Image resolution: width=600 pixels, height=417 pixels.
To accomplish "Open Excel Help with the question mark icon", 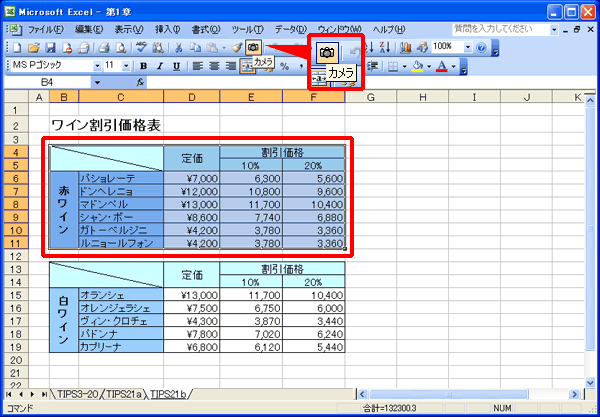I will tap(481, 47).
